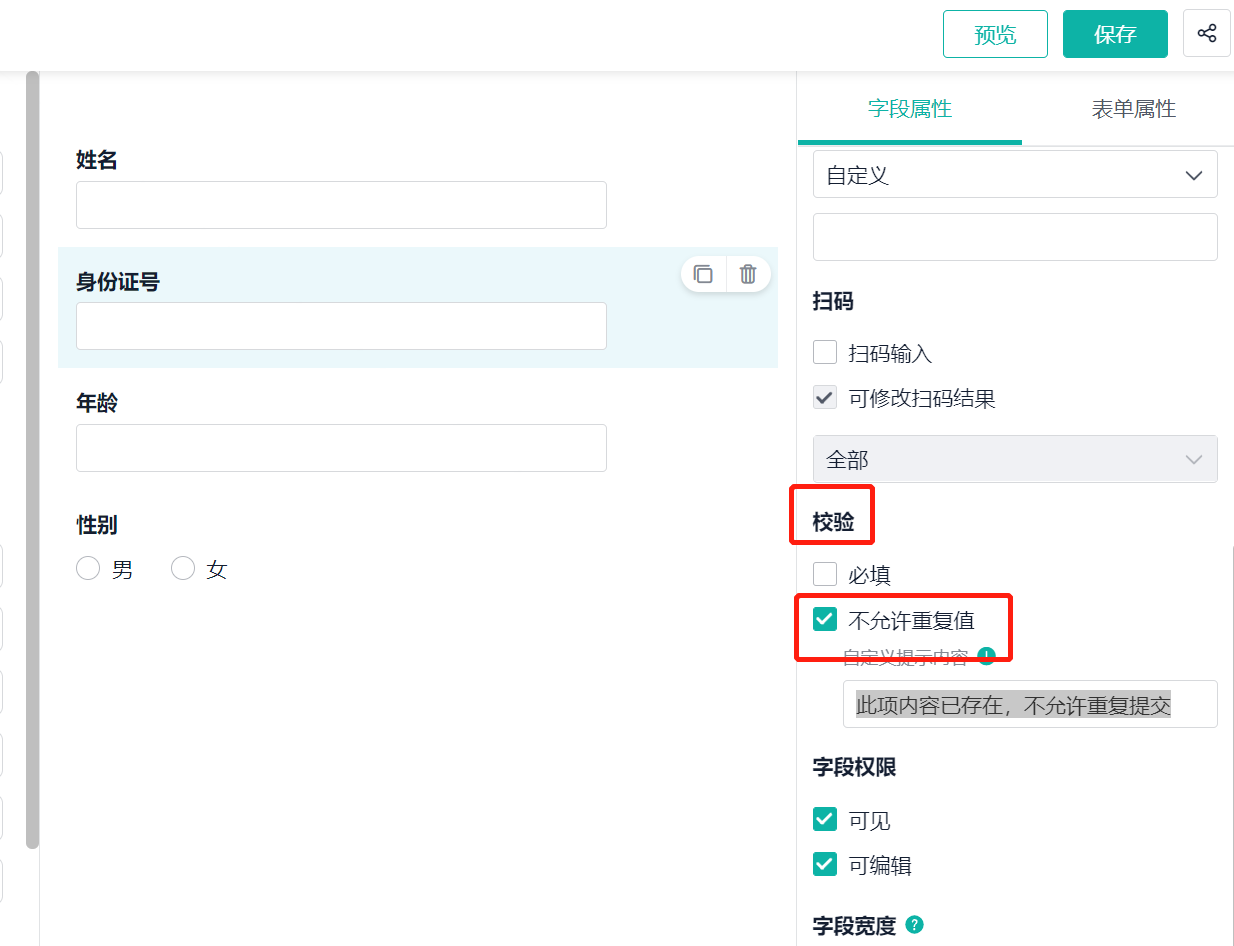Click the 身份证号 field label

(x=118, y=282)
